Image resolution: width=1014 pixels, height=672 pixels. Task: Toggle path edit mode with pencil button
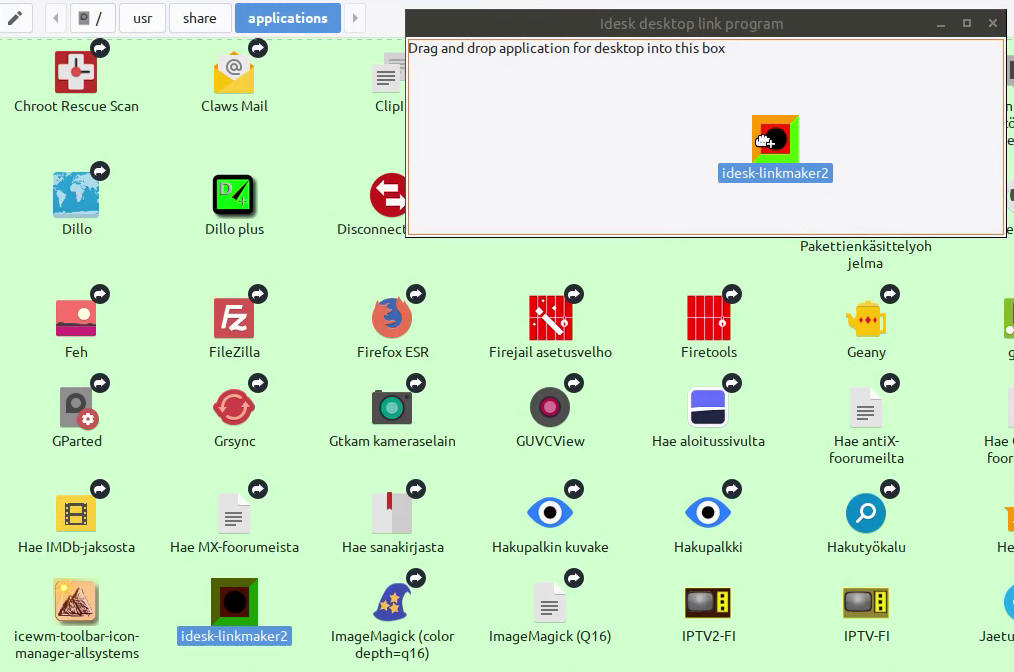(16, 18)
